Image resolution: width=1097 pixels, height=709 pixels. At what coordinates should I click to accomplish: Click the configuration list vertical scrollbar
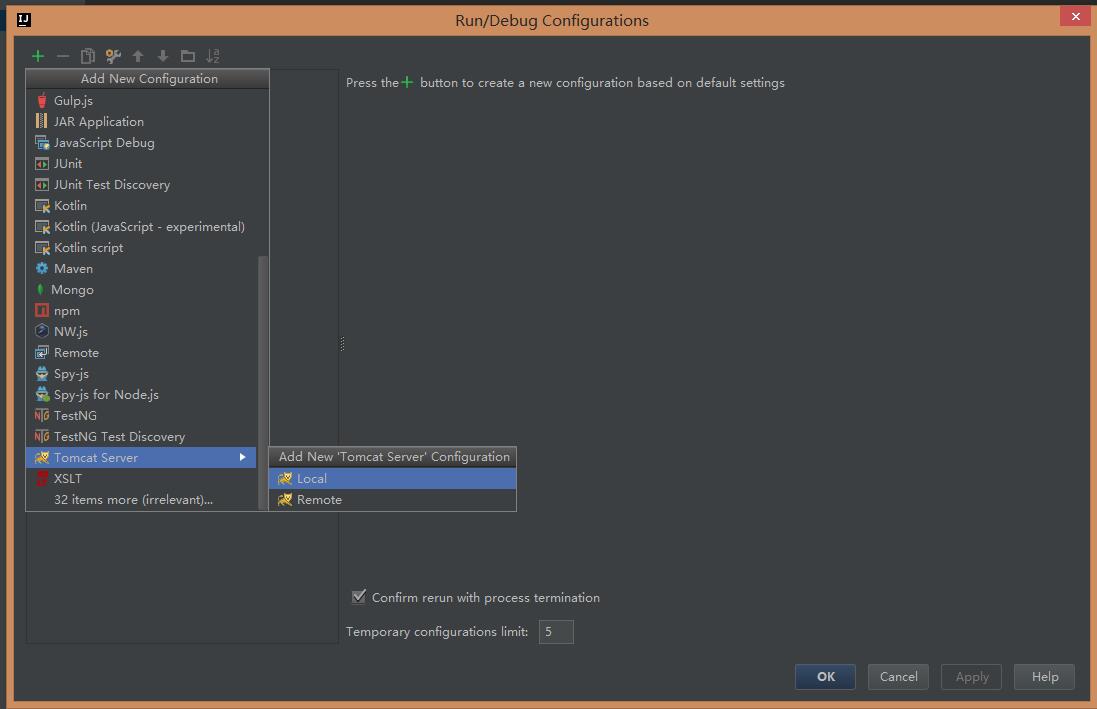tap(263, 383)
